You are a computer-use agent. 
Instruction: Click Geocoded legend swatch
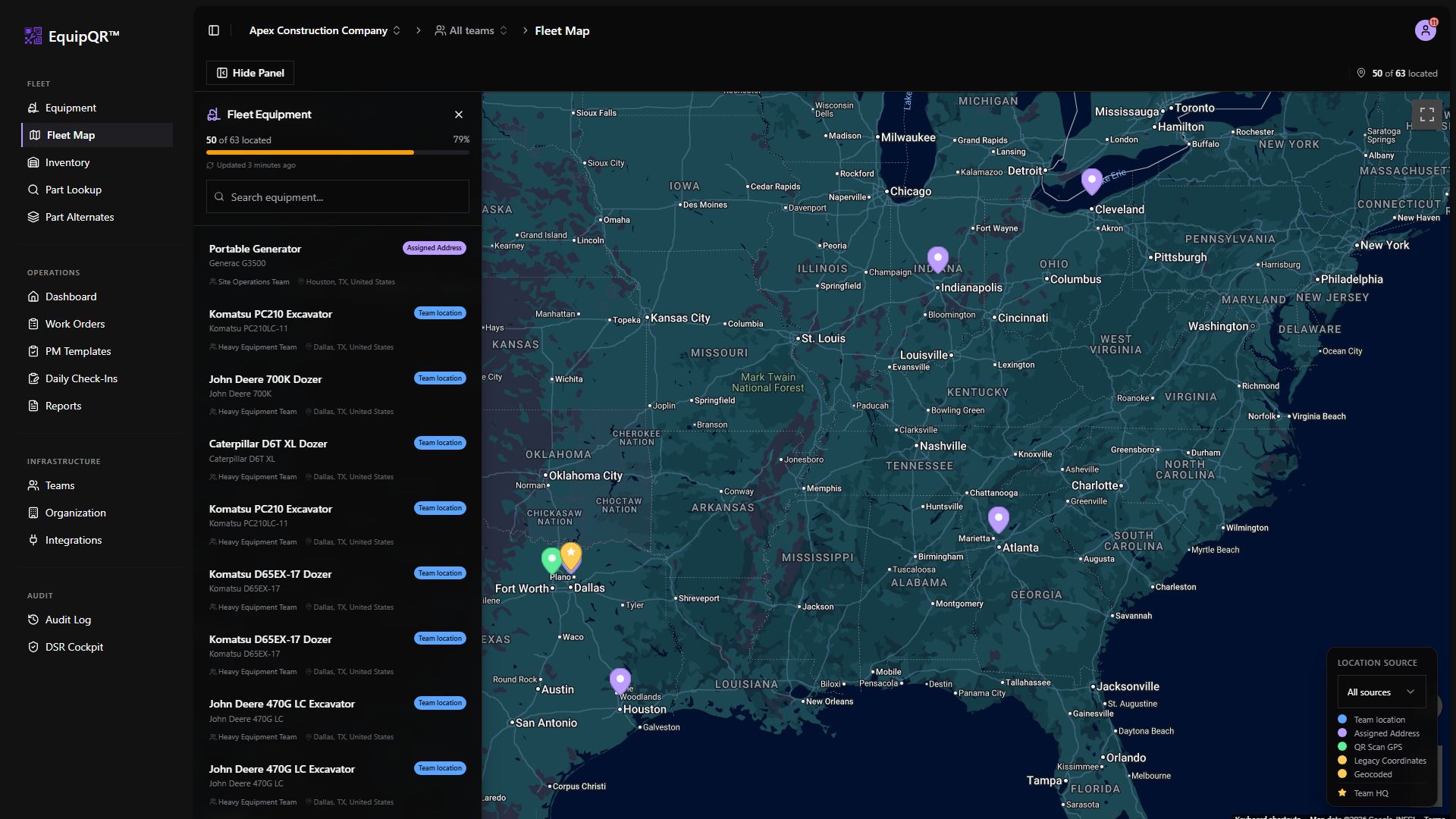(x=1342, y=773)
